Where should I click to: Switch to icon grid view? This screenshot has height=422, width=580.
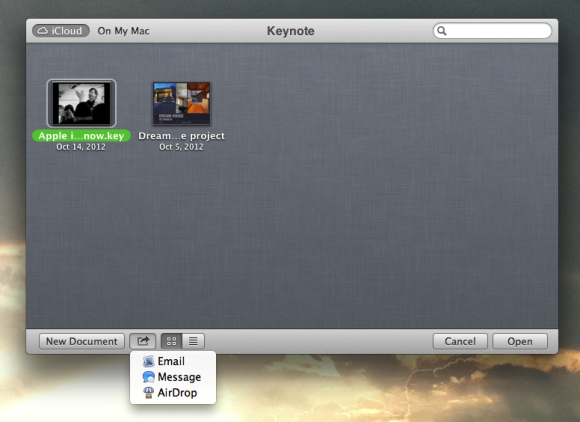[x=171, y=341]
